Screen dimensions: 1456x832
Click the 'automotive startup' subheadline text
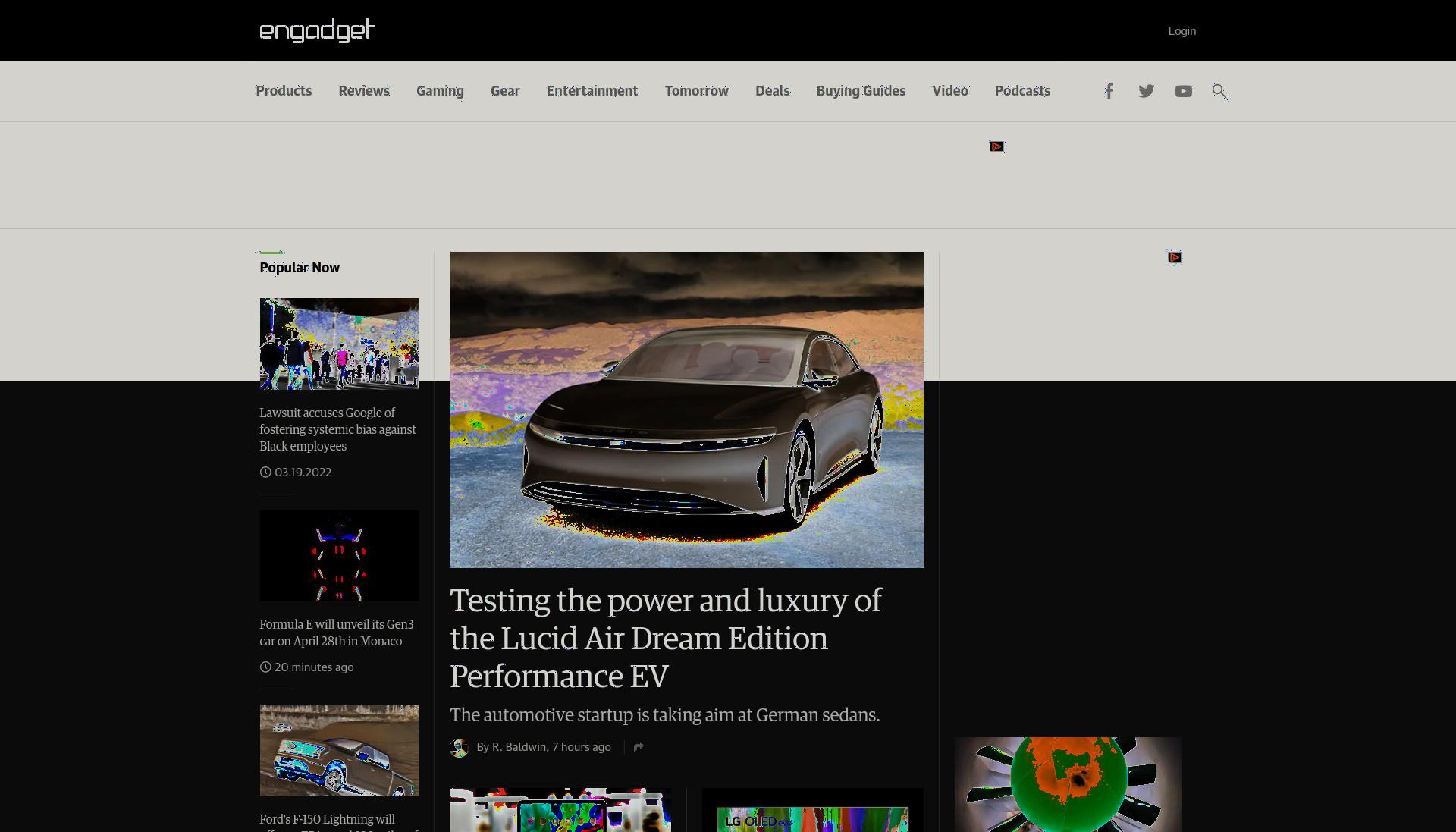click(x=664, y=715)
